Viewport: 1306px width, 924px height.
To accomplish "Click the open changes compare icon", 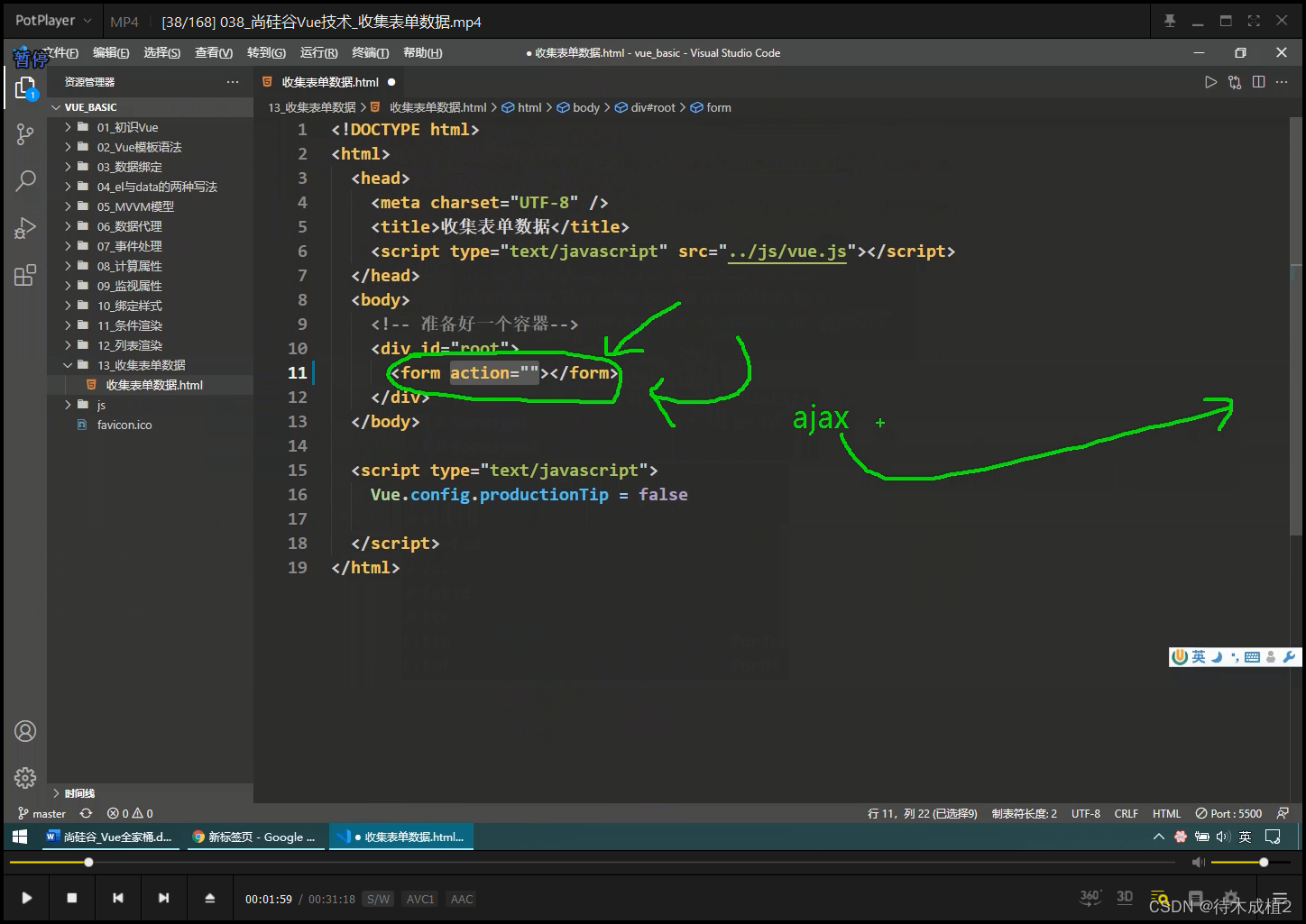I will (x=1235, y=82).
